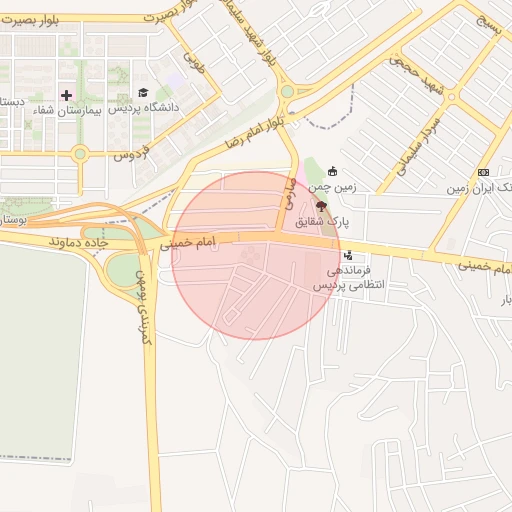Click the امام خمینی road label
The image size is (512, 512).
(188, 243)
